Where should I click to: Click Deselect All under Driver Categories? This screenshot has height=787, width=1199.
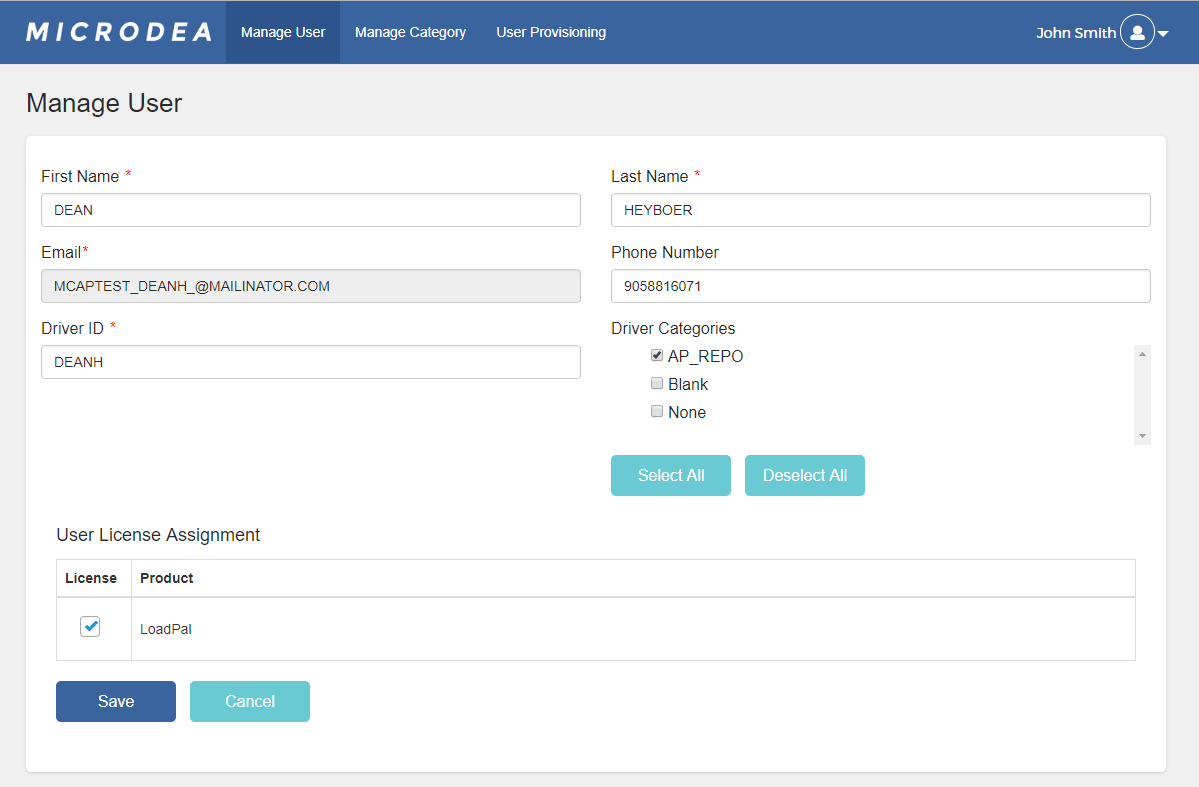tap(804, 475)
